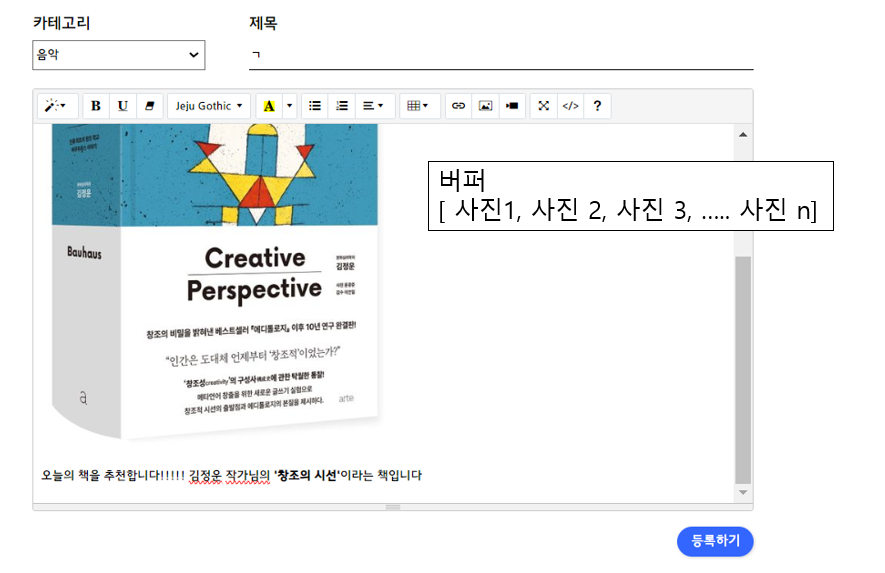This screenshot has width=885, height=573.
Task: Select the Creative Perspective book image
Action: 215,281
